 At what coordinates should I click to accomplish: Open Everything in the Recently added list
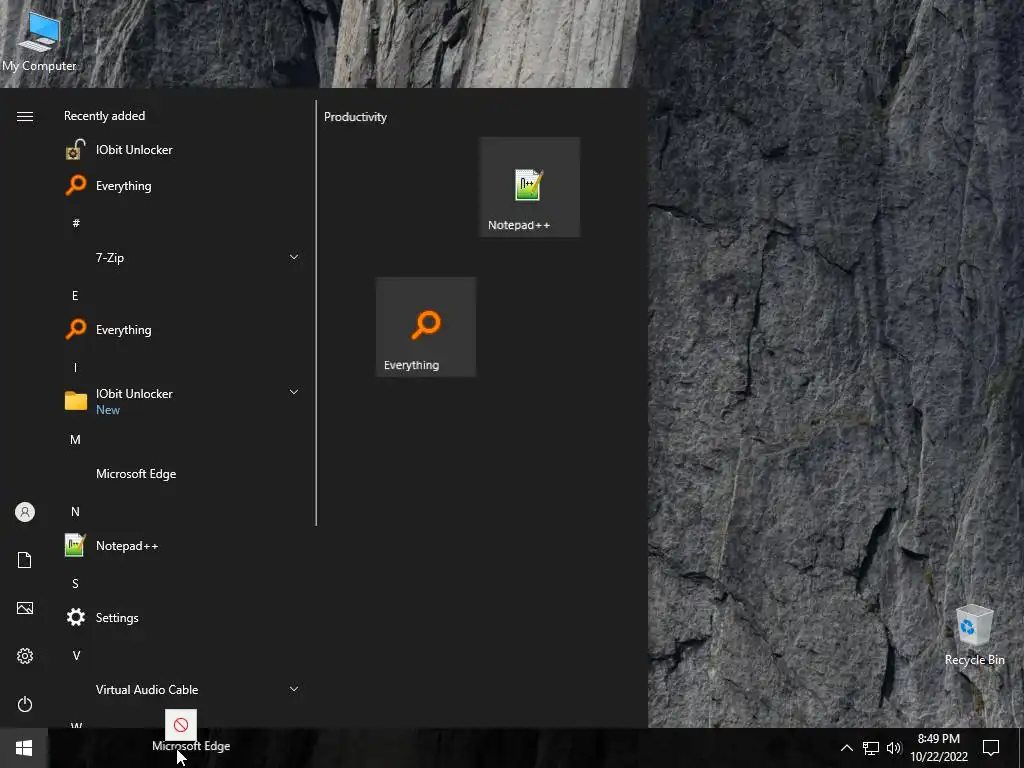(x=183, y=185)
